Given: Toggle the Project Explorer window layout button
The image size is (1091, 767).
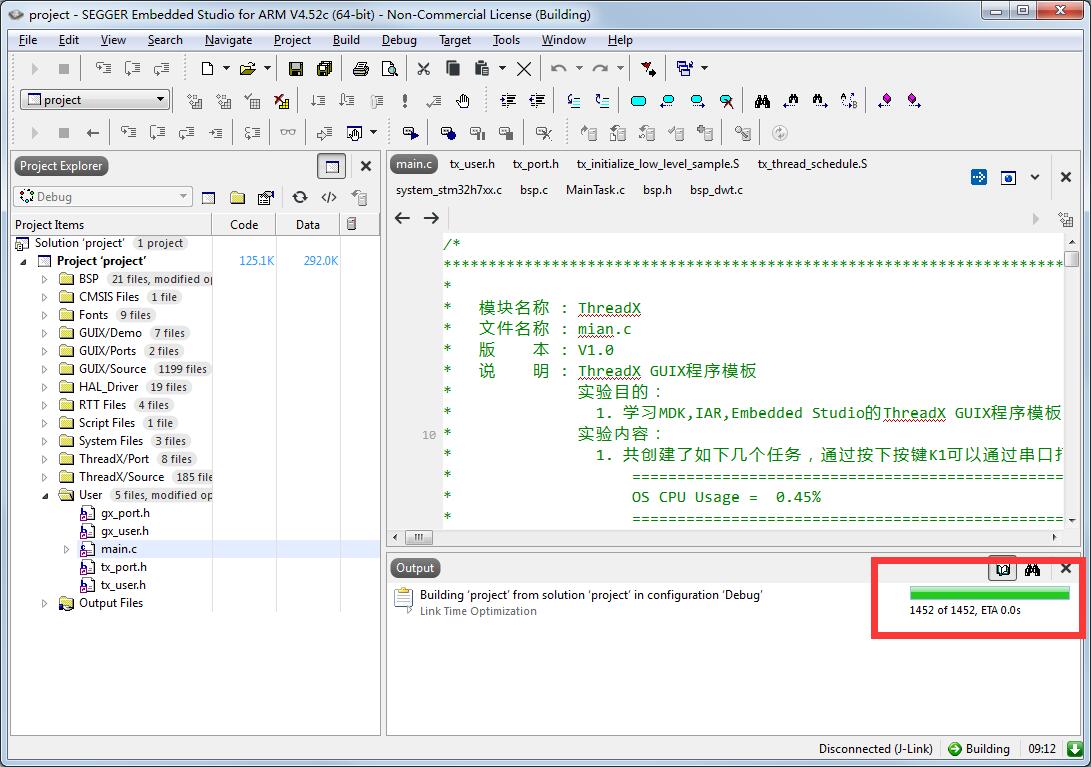Looking at the screenshot, I should [x=332, y=166].
